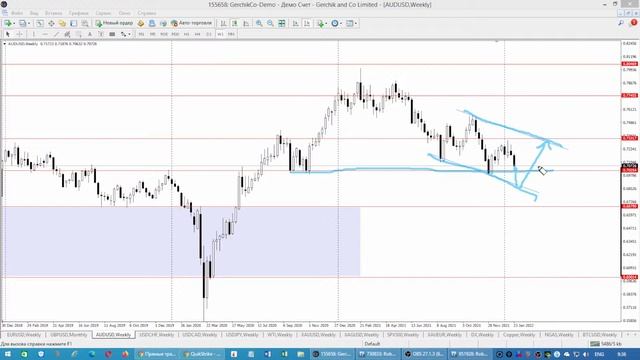Open the Profiles dropdown arrow

29,23
